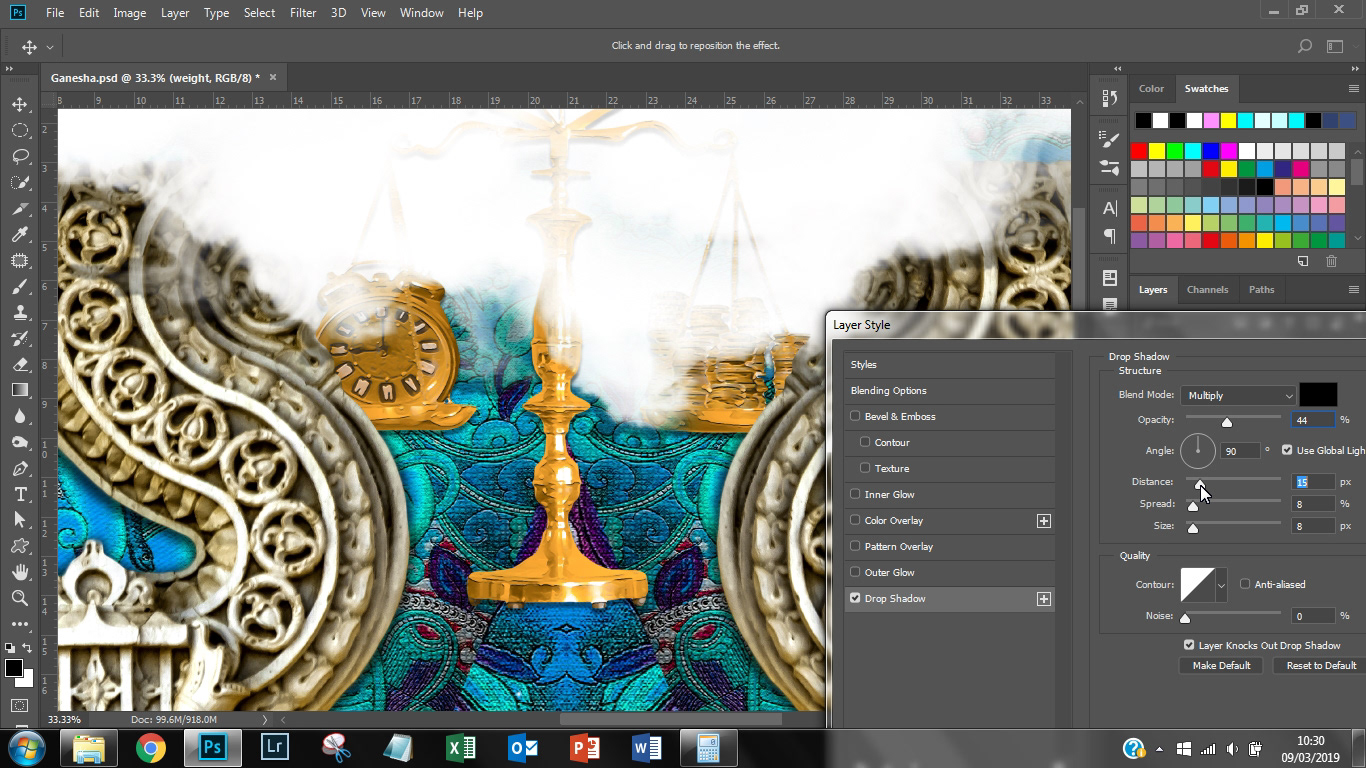This screenshot has width=1366, height=768.
Task: Select the Zoom magnifier tool
Action: tap(20, 599)
